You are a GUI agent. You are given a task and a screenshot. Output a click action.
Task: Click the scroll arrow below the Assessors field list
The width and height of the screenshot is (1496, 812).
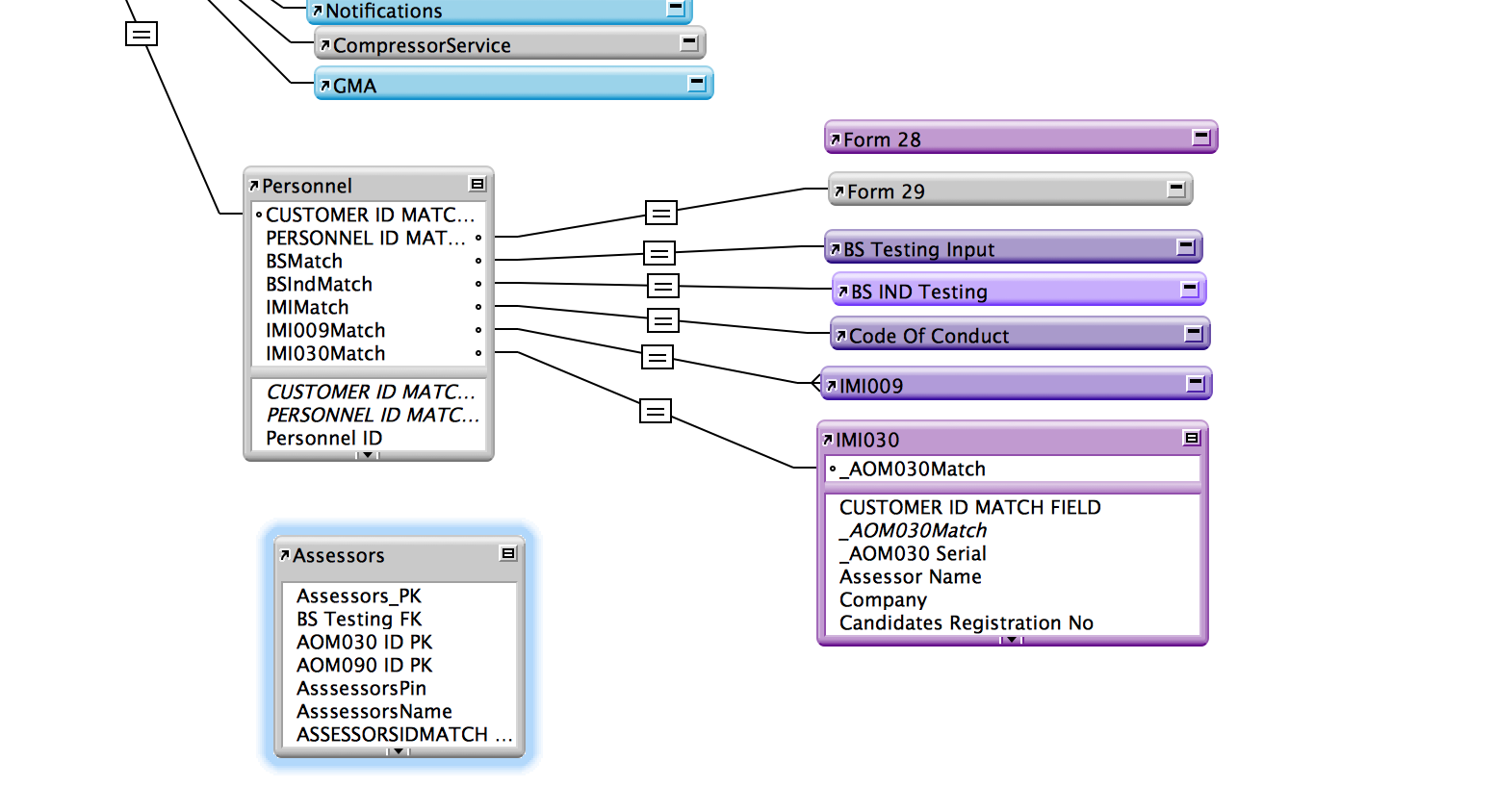click(x=399, y=751)
